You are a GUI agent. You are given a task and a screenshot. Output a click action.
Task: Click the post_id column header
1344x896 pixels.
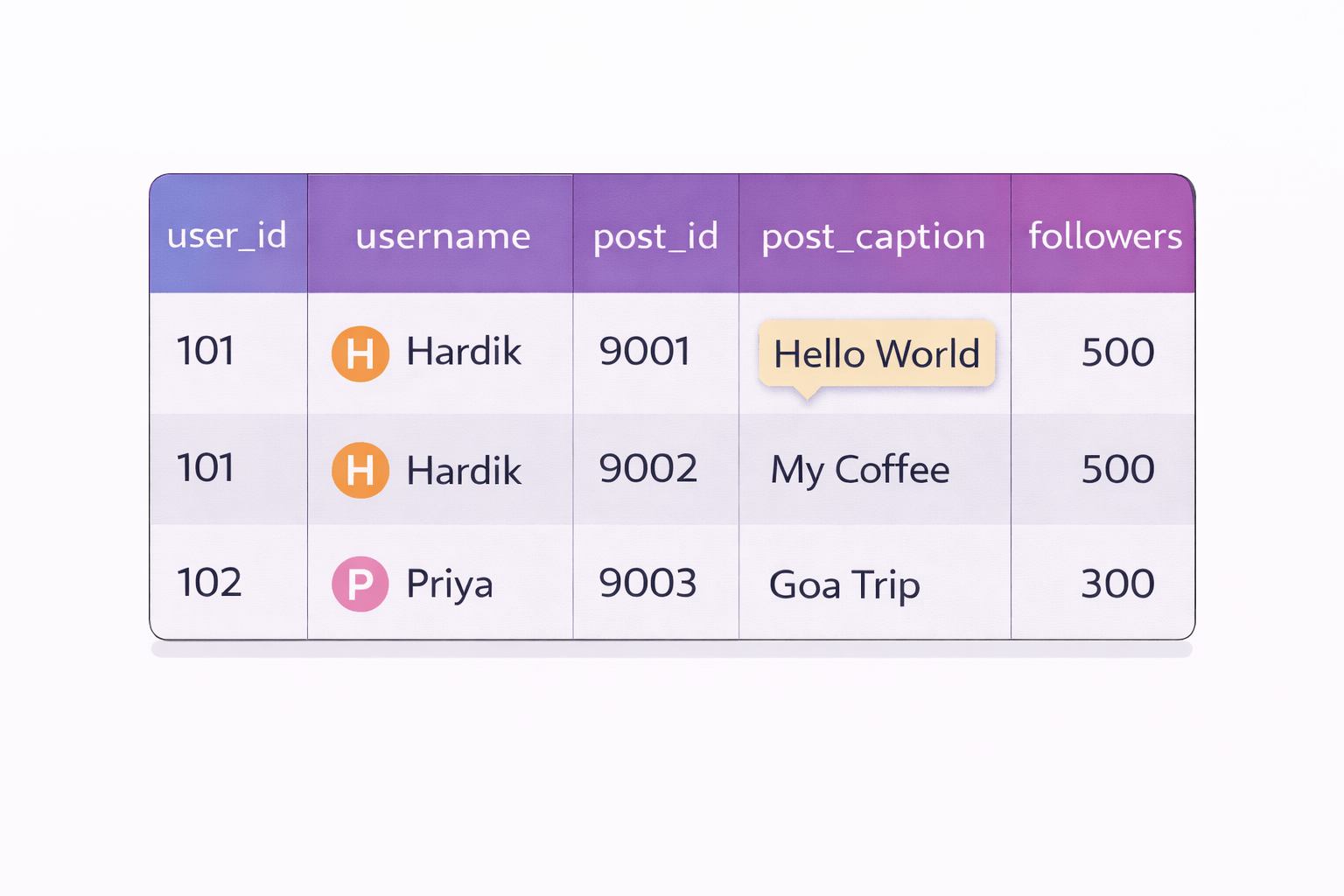tap(655, 236)
